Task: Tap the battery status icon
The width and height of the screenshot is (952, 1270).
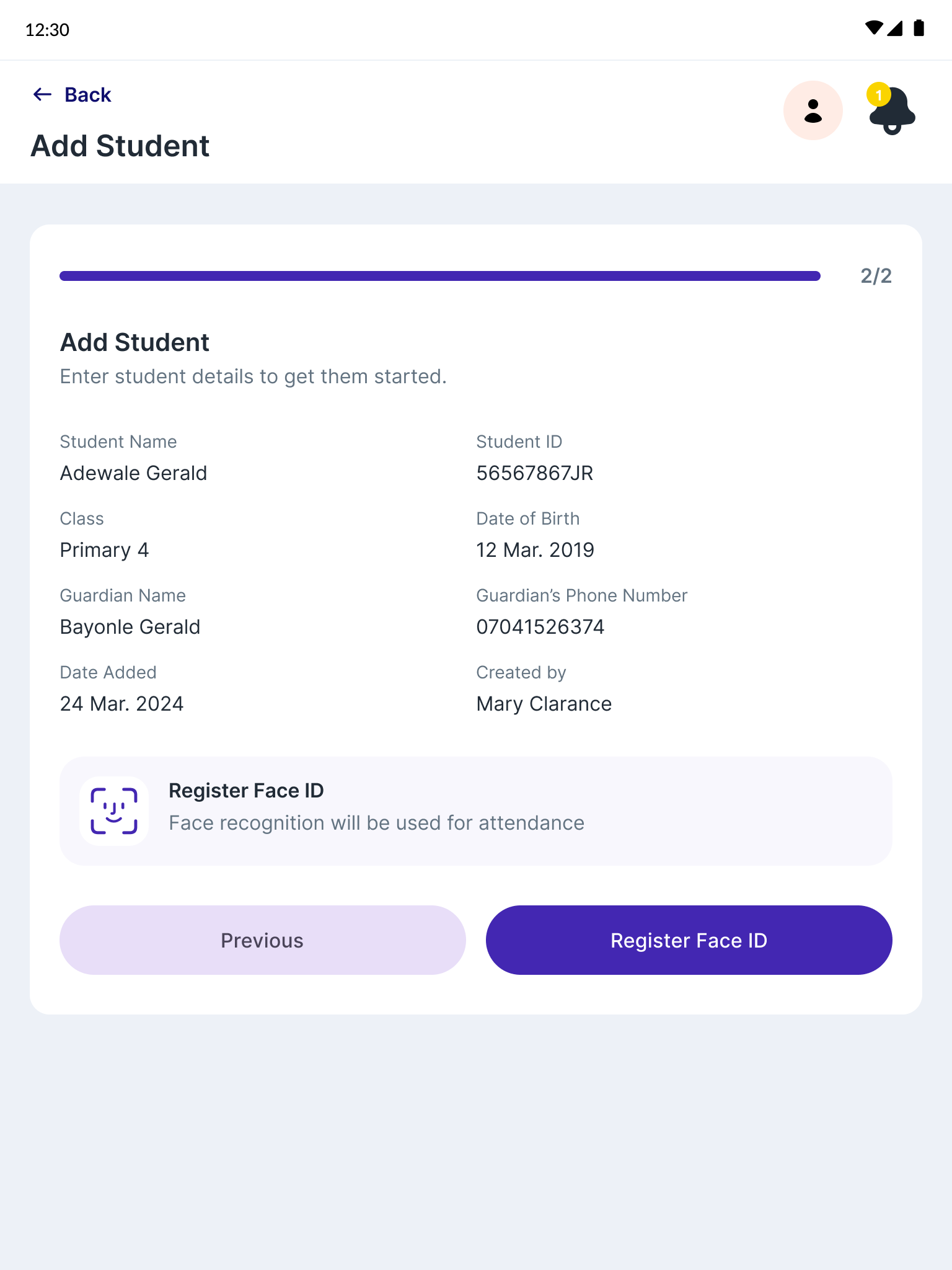Action: [x=919, y=29]
